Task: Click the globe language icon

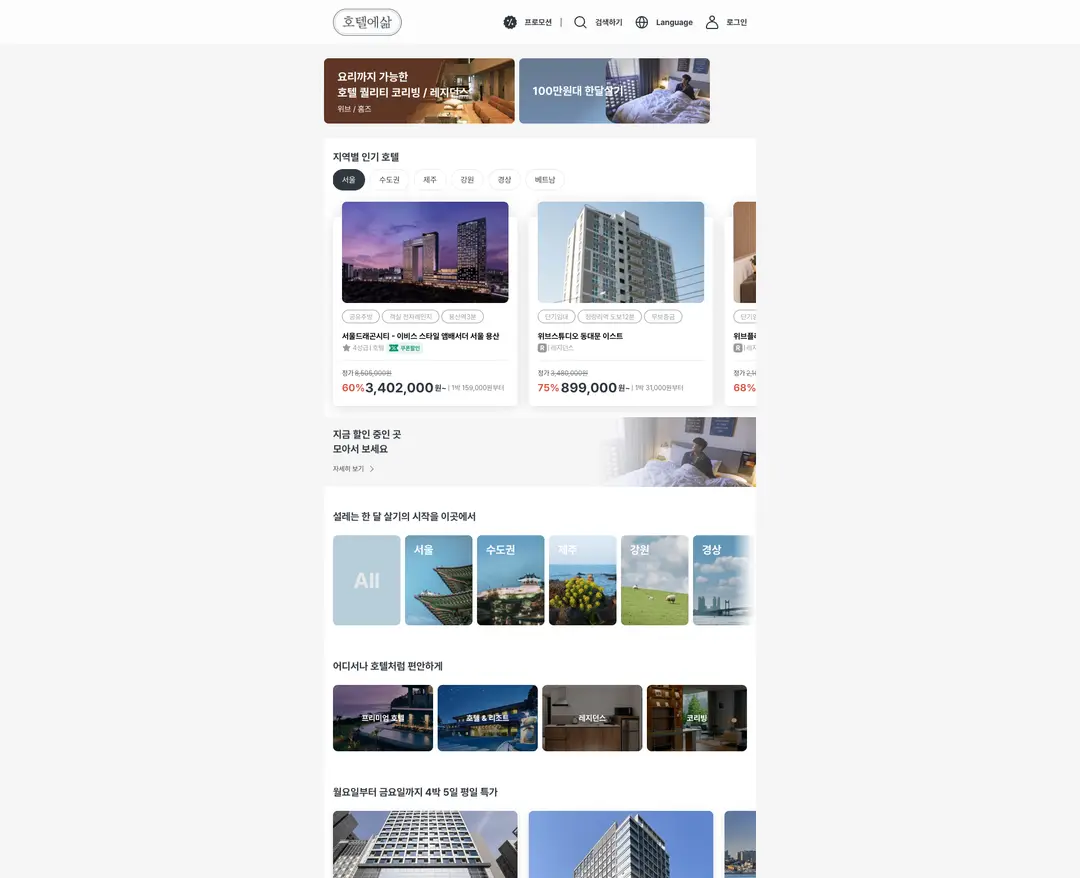Action: click(x=642, y=22)
